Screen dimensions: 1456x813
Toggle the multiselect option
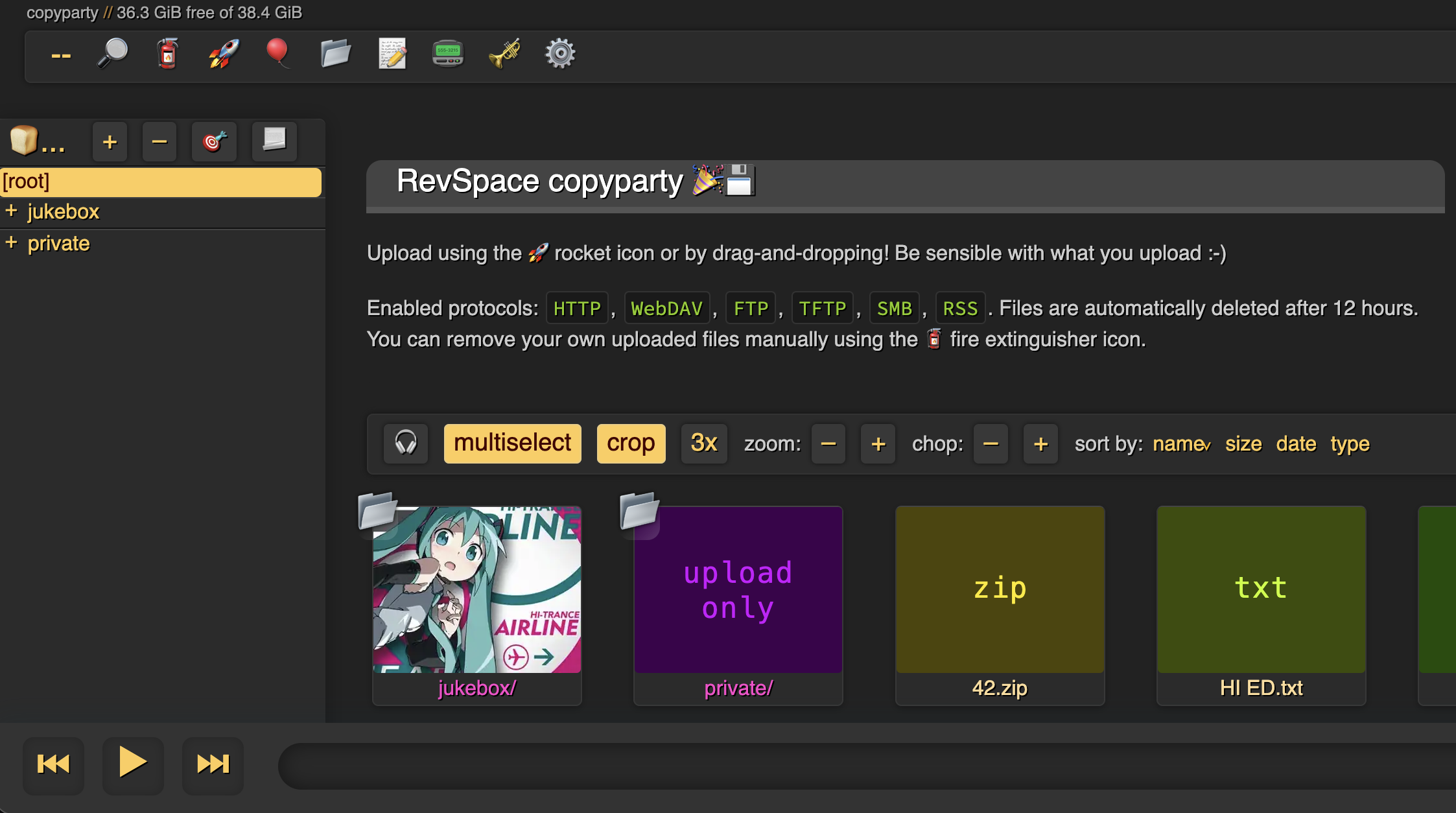point(512,443)
